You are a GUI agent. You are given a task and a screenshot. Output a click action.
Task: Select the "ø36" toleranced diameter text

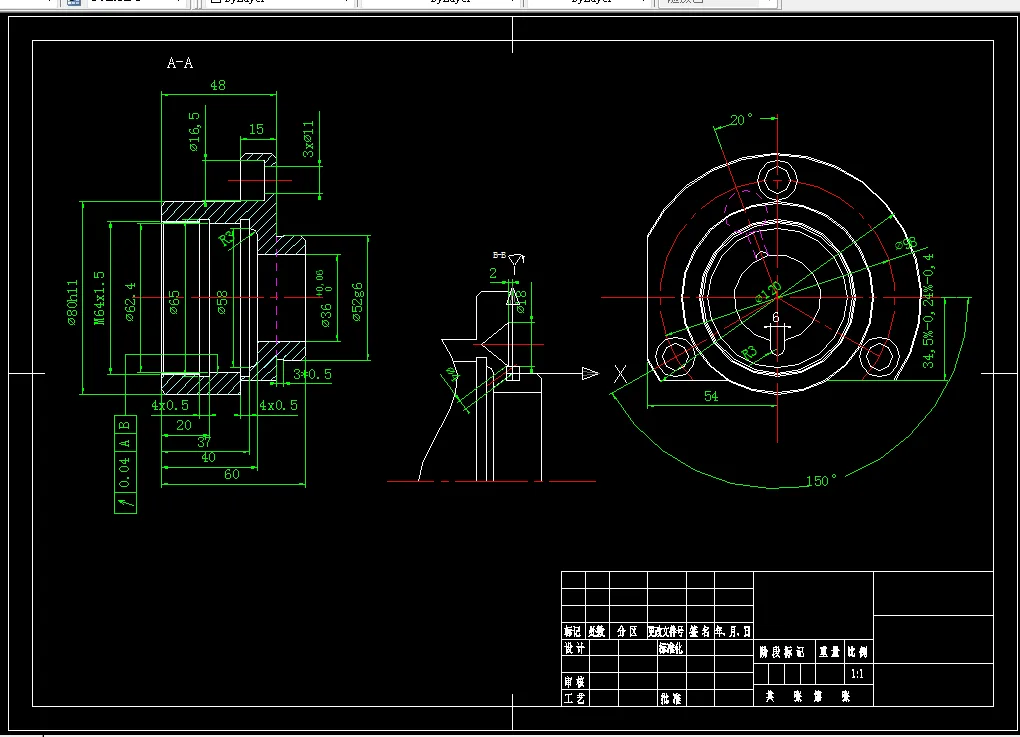[x=326, y=315]
